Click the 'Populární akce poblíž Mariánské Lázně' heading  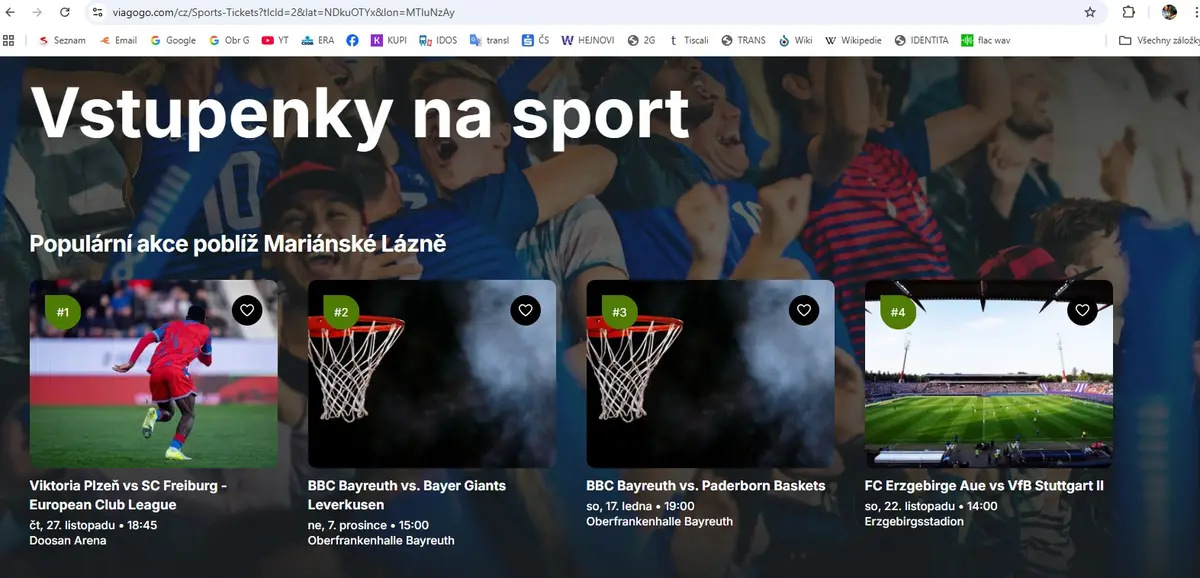click(238, 243)
